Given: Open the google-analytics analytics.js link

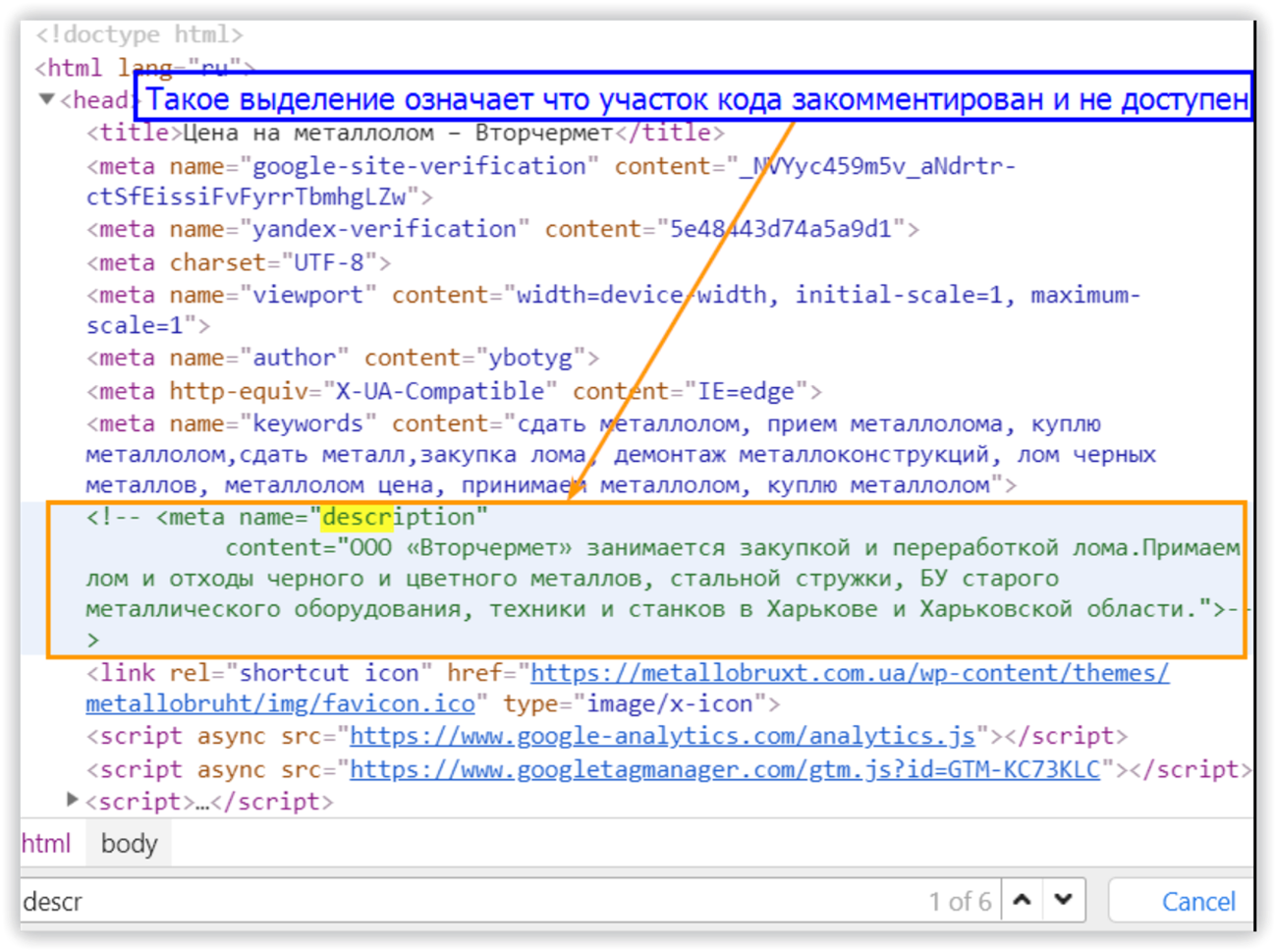Looking at the screenshot, I should pos(662,736).
